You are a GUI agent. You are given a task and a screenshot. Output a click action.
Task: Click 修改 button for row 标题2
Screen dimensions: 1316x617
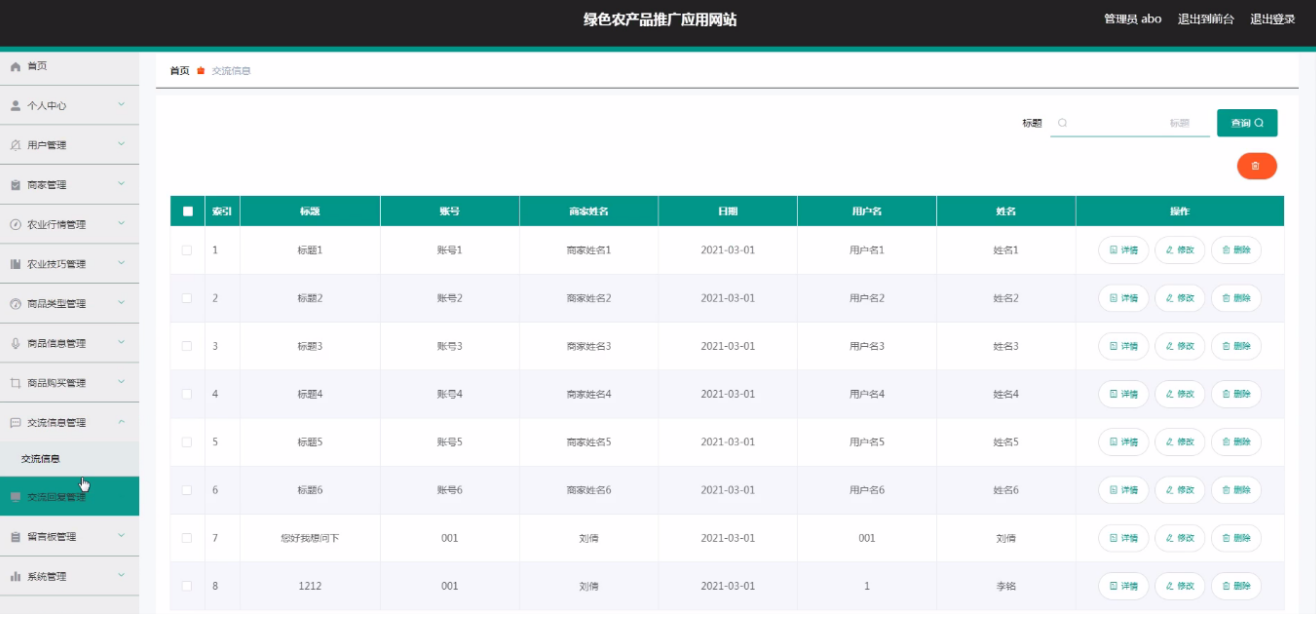pos(1180,298)
